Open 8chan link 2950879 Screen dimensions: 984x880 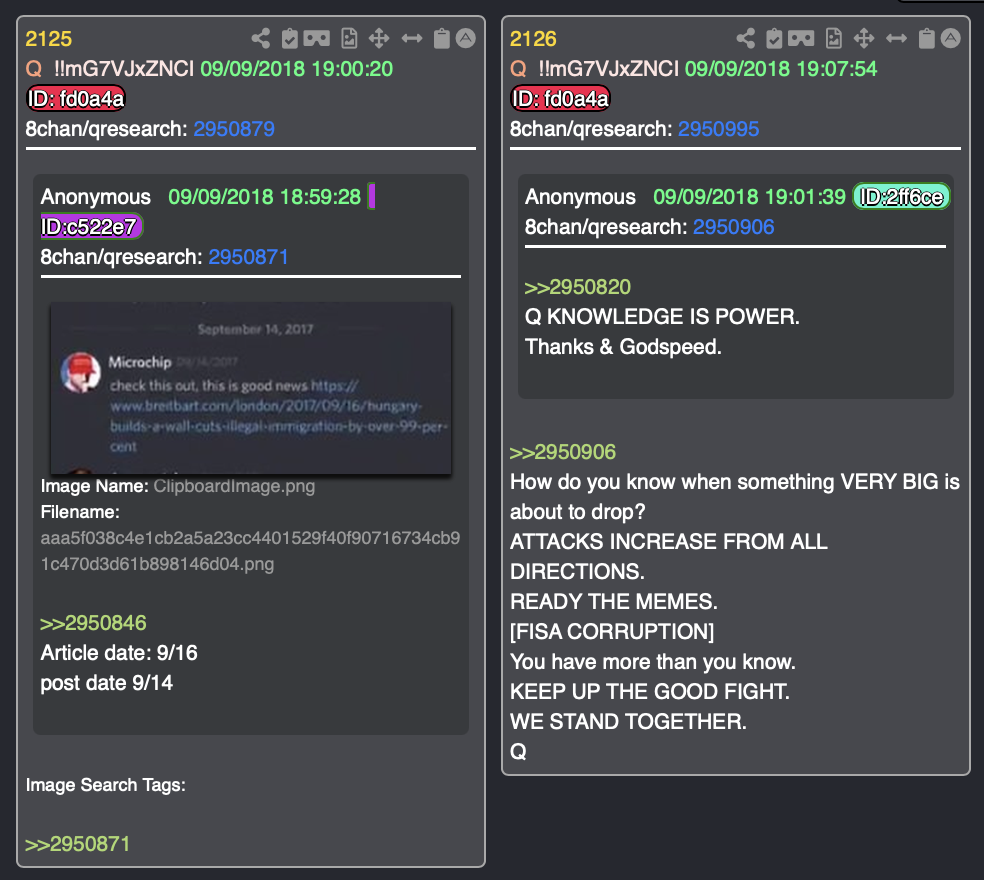click(234, 129)
